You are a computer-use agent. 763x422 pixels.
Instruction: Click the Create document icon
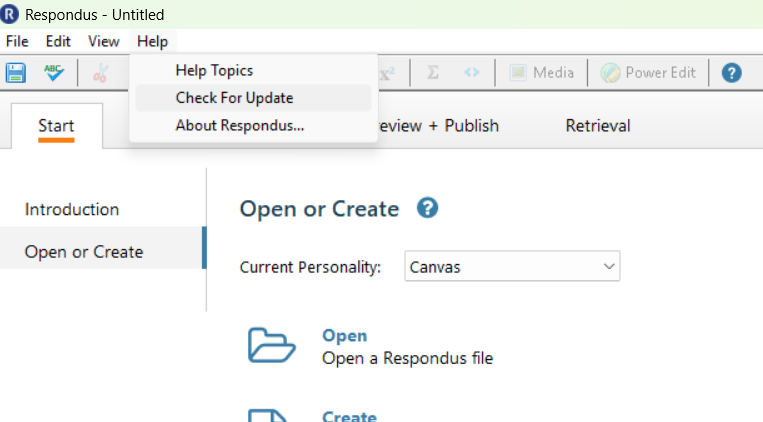tap(268, 415)
